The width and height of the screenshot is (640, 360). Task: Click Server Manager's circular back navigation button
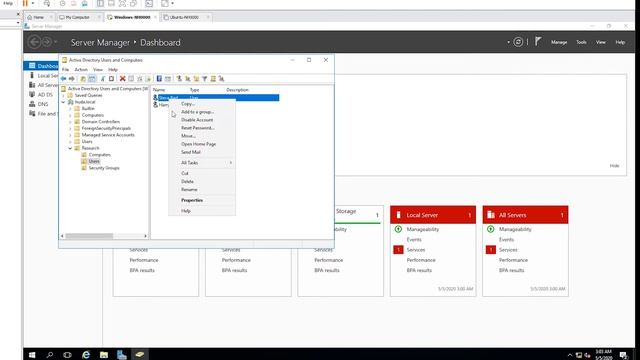[x=35, y=42]
